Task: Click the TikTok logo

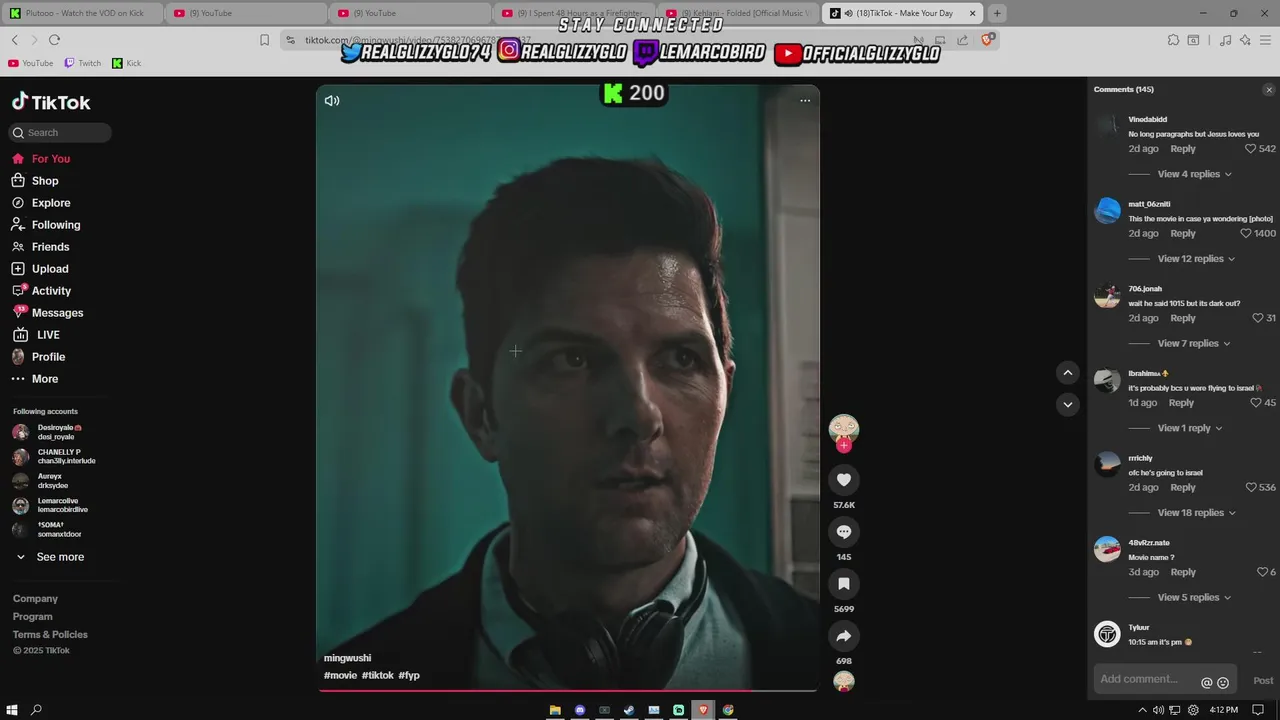Action: 51,102
